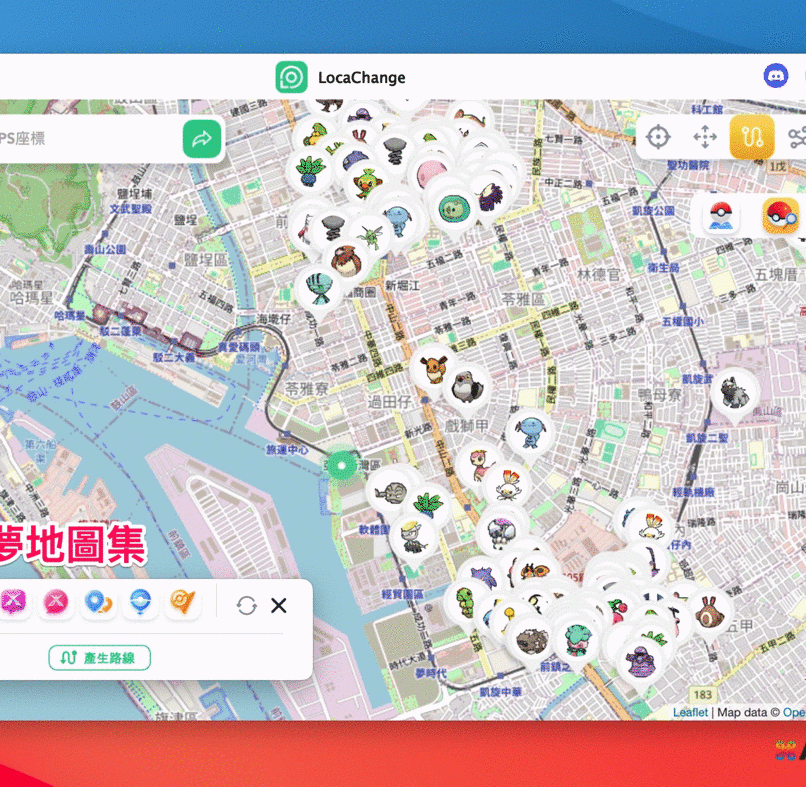Screen dimensions: 806x787
Task: Open the Discord community icon
Action: click(x=776, y=76)
